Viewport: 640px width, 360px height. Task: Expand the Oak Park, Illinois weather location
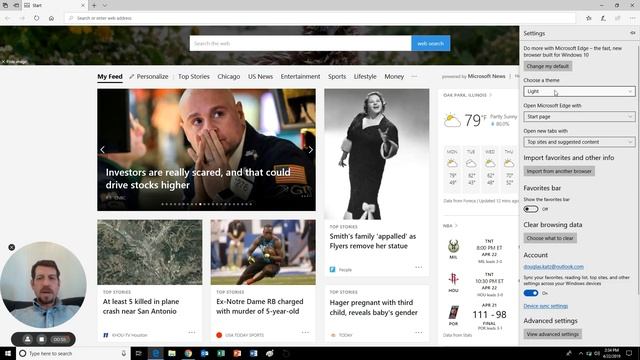(467, 95)
